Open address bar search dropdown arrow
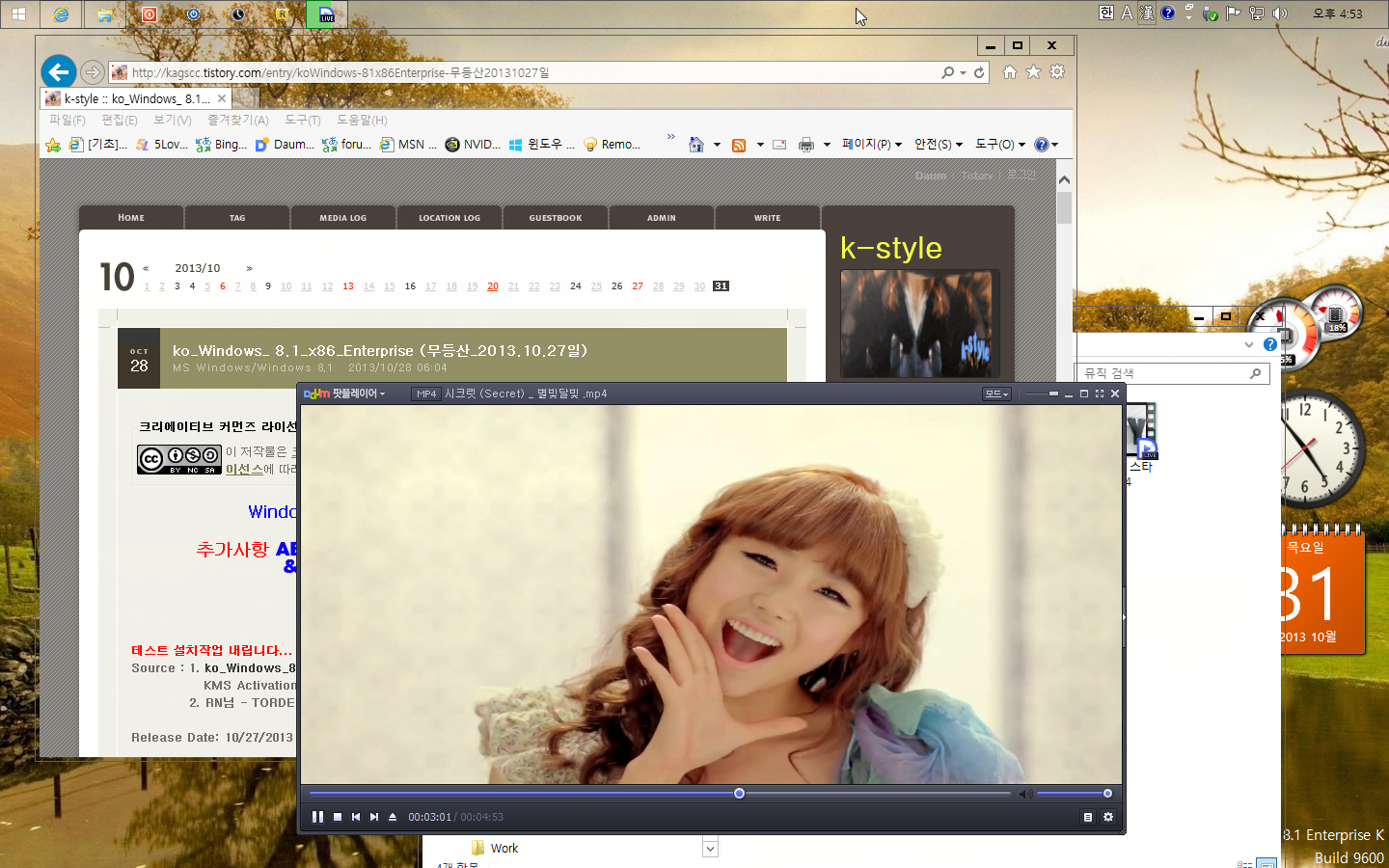 tap(963, 72)
